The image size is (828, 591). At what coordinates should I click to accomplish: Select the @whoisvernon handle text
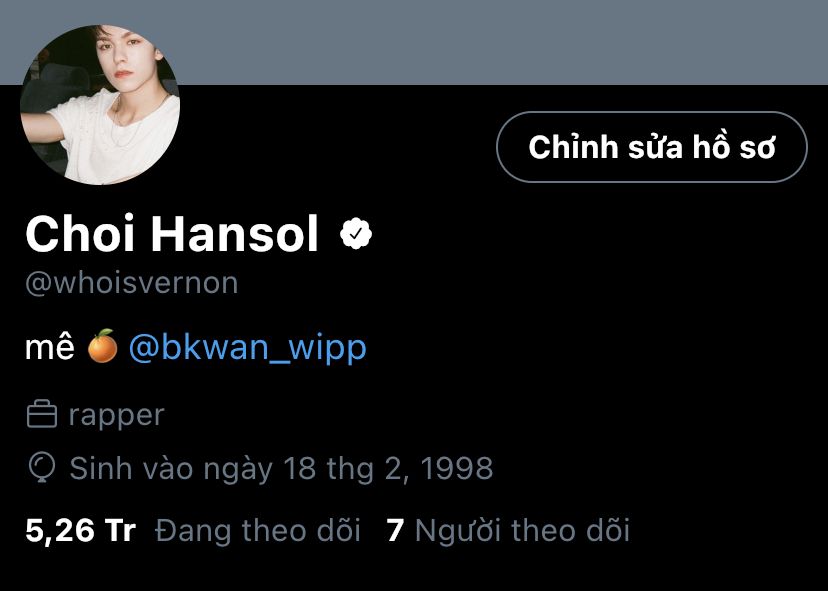click(x=131, y=283)
